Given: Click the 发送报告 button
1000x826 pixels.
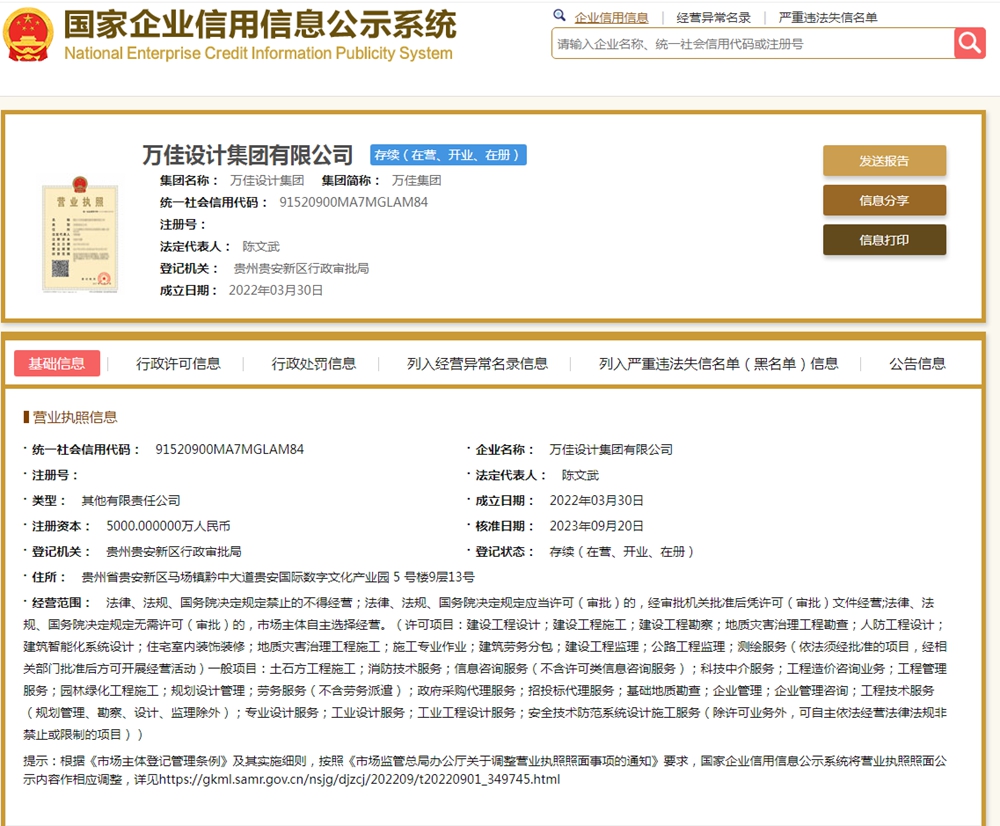Looking at the screenshot, I should [884, 161].
